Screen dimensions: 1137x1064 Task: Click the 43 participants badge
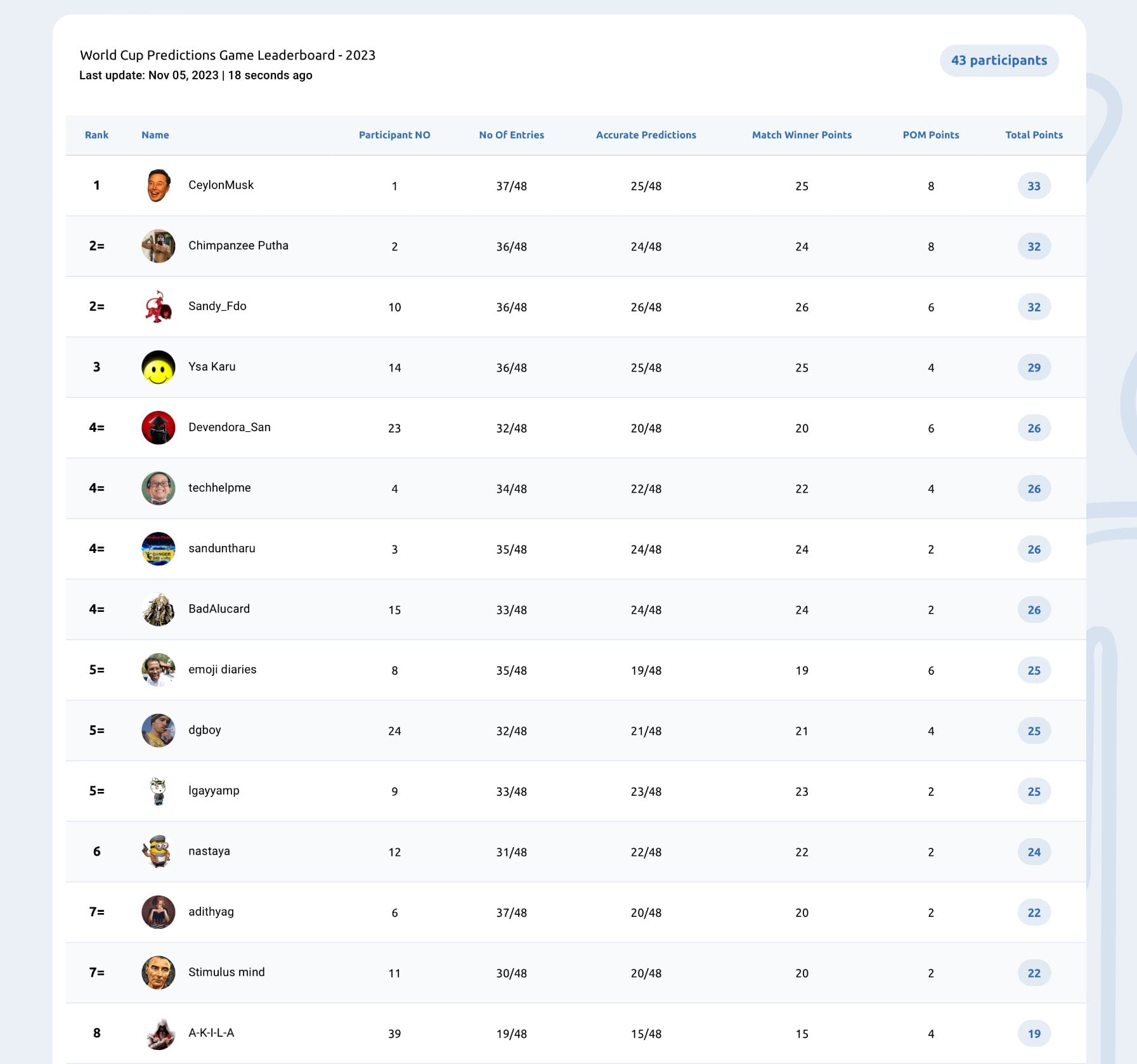pyautogui.click(x=999, y=60)
